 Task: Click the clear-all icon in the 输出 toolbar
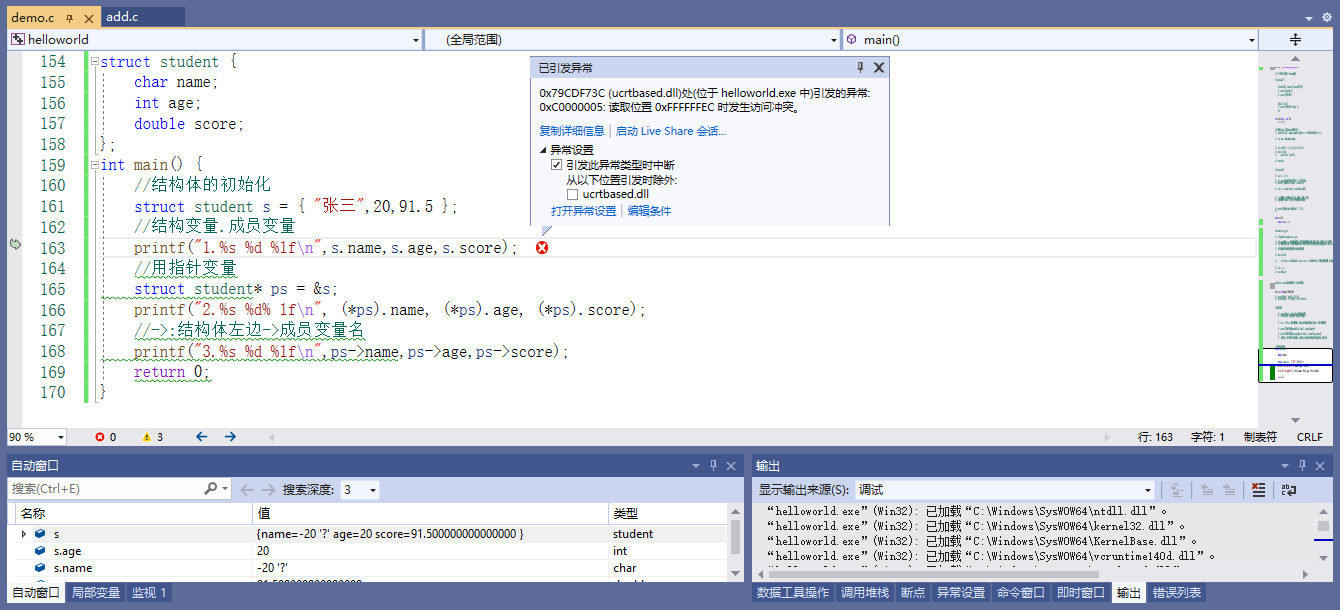(x=1258, y=490)
